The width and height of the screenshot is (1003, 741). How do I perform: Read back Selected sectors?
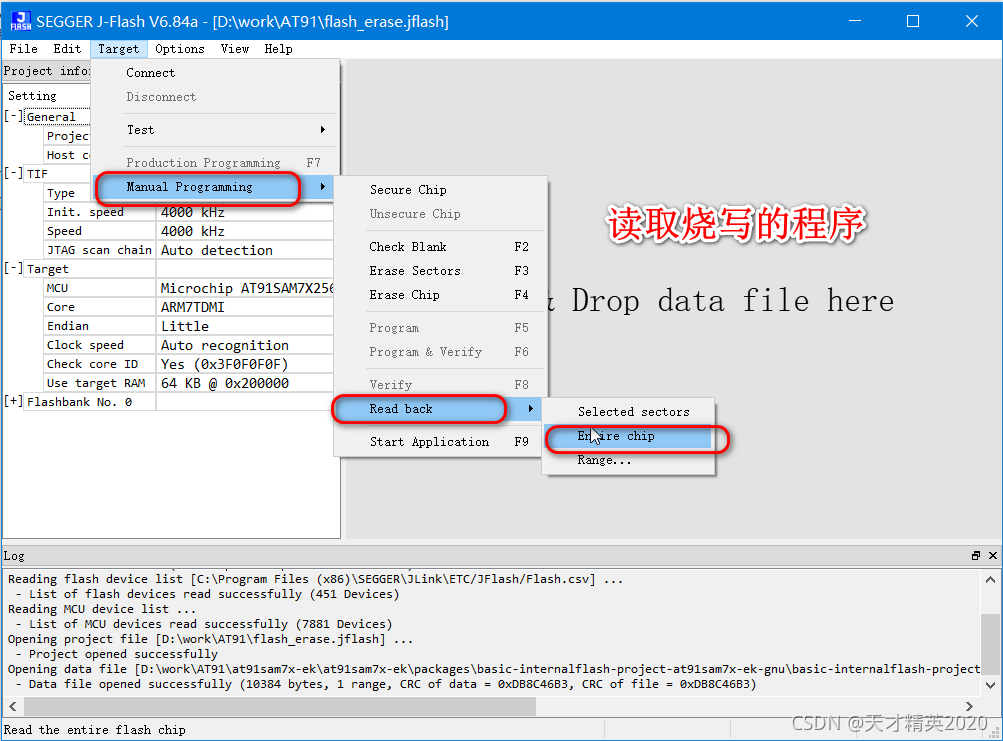(628, 412)
